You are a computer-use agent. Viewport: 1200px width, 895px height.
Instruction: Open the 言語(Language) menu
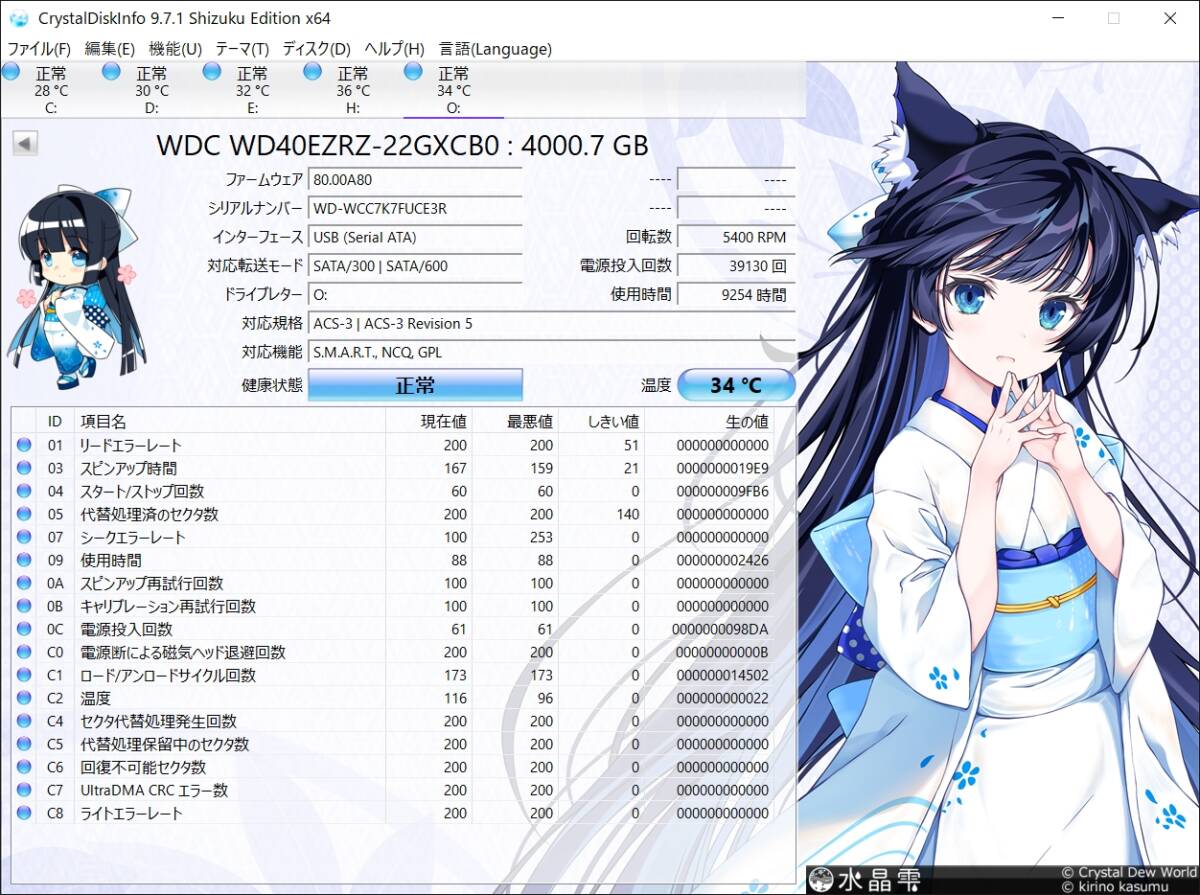click(x=495, y=49)
